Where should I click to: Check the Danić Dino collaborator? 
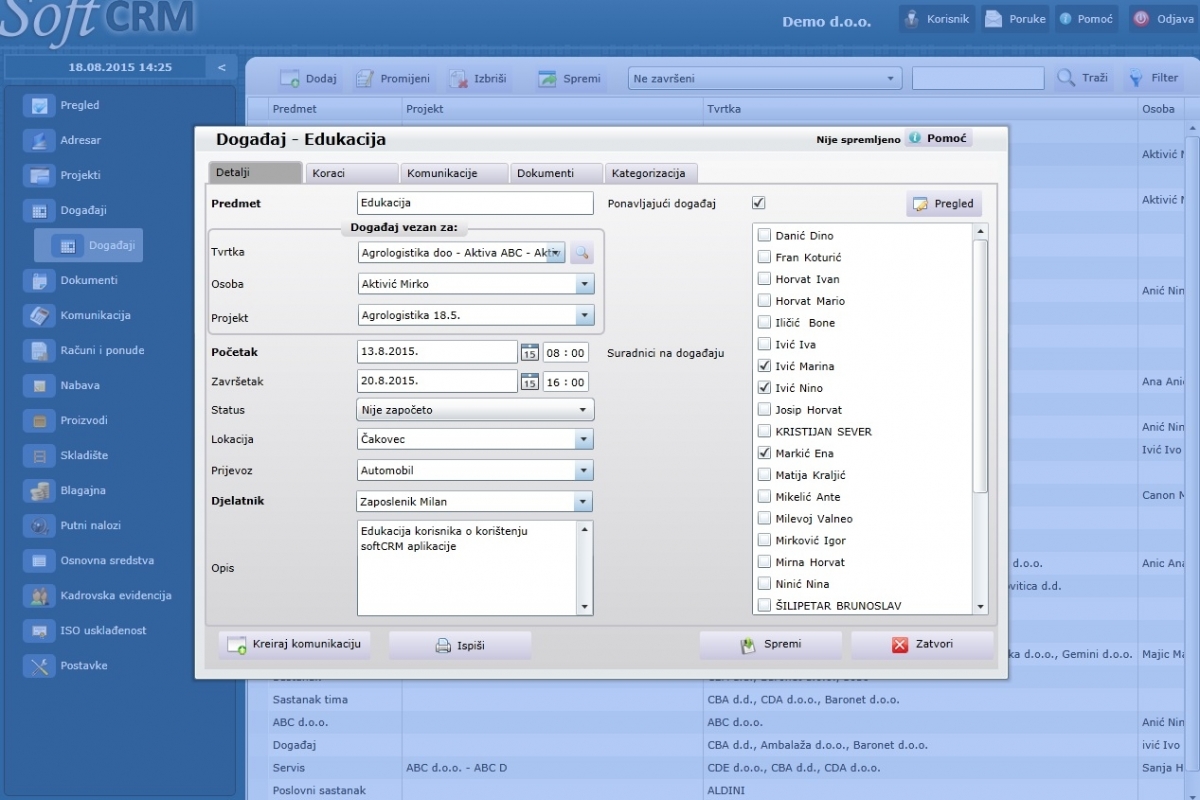[765, 236]
